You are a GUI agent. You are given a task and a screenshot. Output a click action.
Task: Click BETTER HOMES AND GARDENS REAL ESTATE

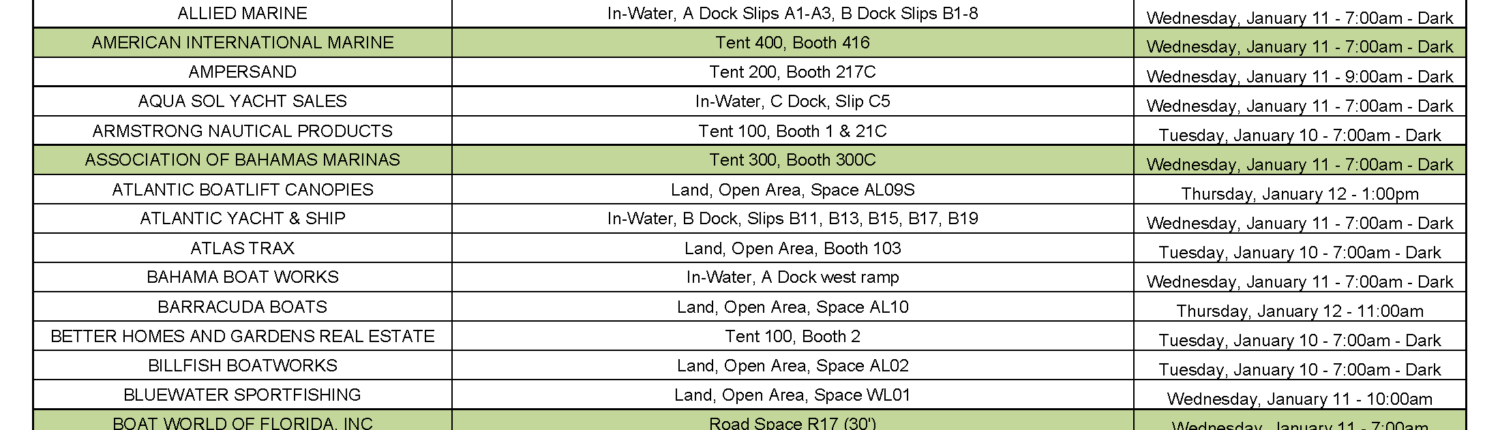point(242,336)
